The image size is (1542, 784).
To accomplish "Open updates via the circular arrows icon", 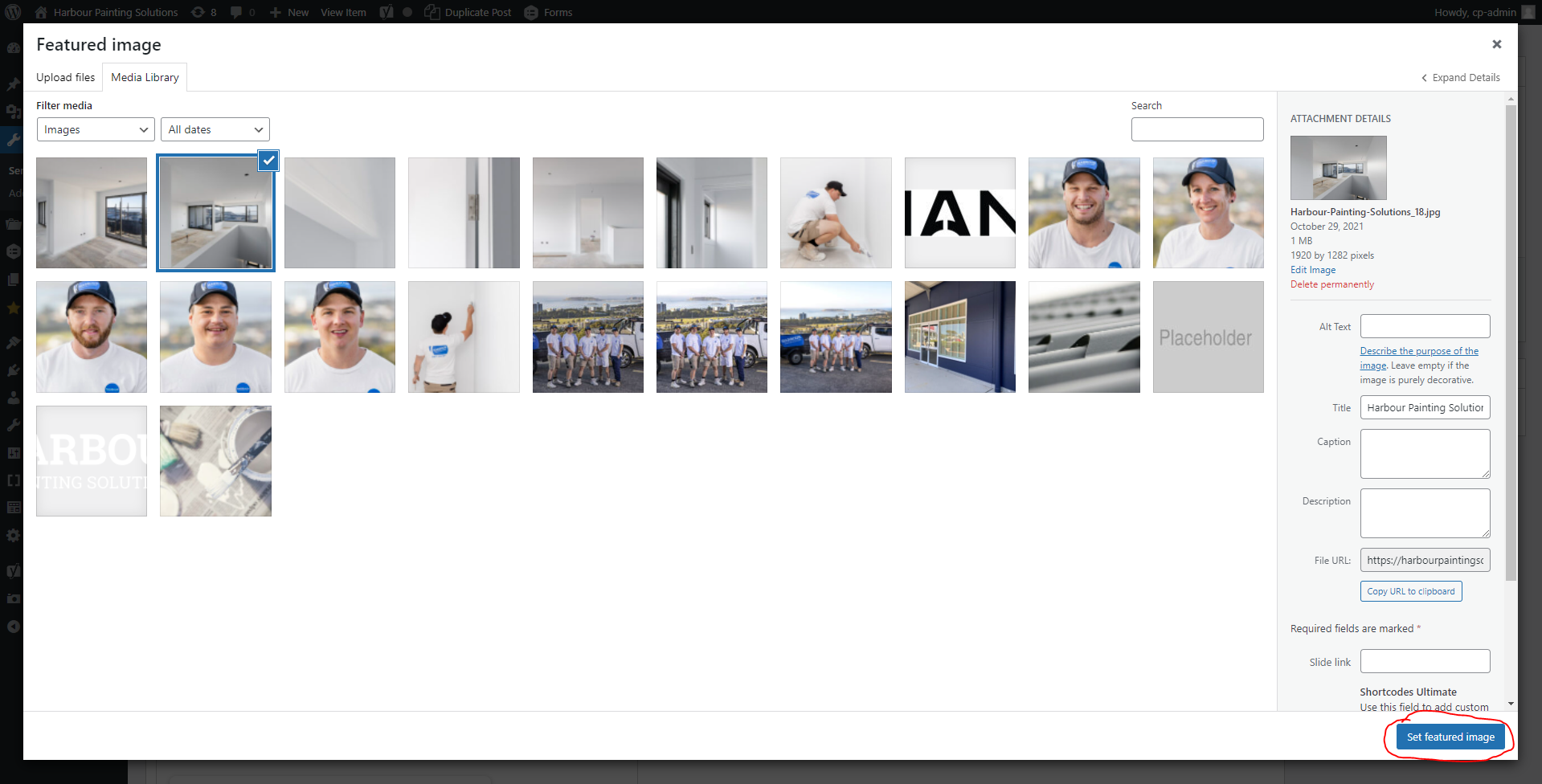I will pyautogui.click(x=196, y=12).
